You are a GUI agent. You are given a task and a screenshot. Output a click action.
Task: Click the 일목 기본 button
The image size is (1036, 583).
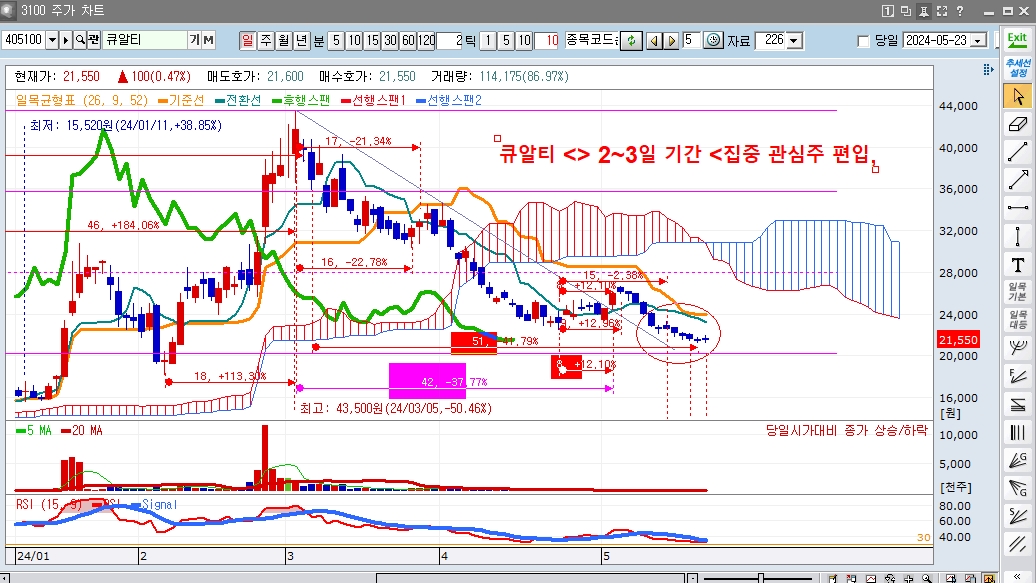pos(1018,292)
